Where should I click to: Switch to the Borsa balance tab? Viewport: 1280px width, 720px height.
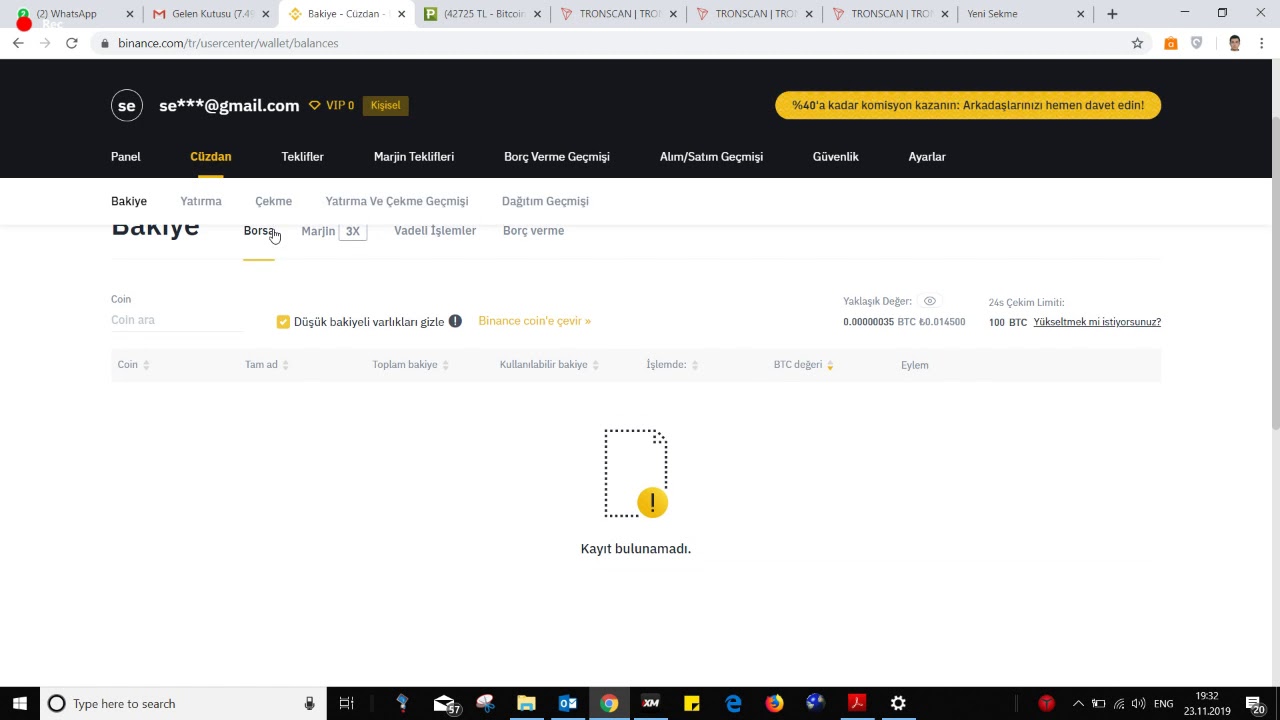click(x=259, y=231)
